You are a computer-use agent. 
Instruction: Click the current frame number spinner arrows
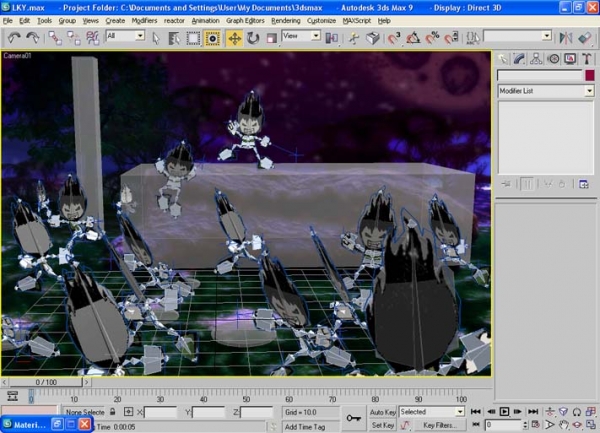coord(525,425)
